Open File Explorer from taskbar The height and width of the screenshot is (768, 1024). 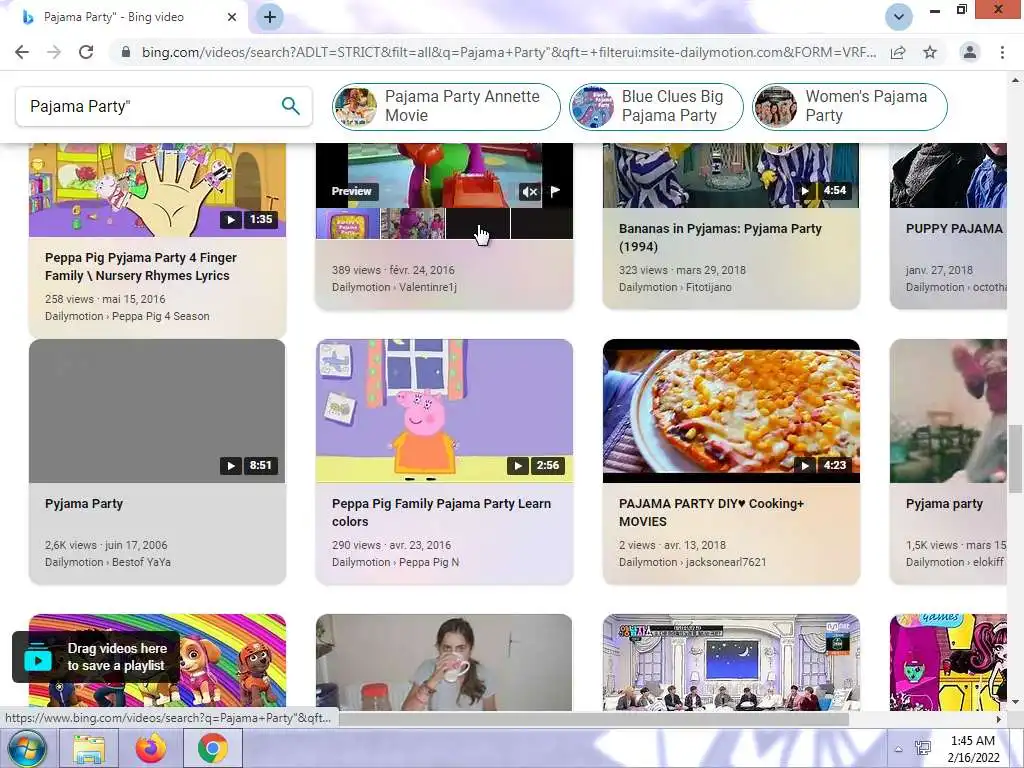tap(89, 749)
